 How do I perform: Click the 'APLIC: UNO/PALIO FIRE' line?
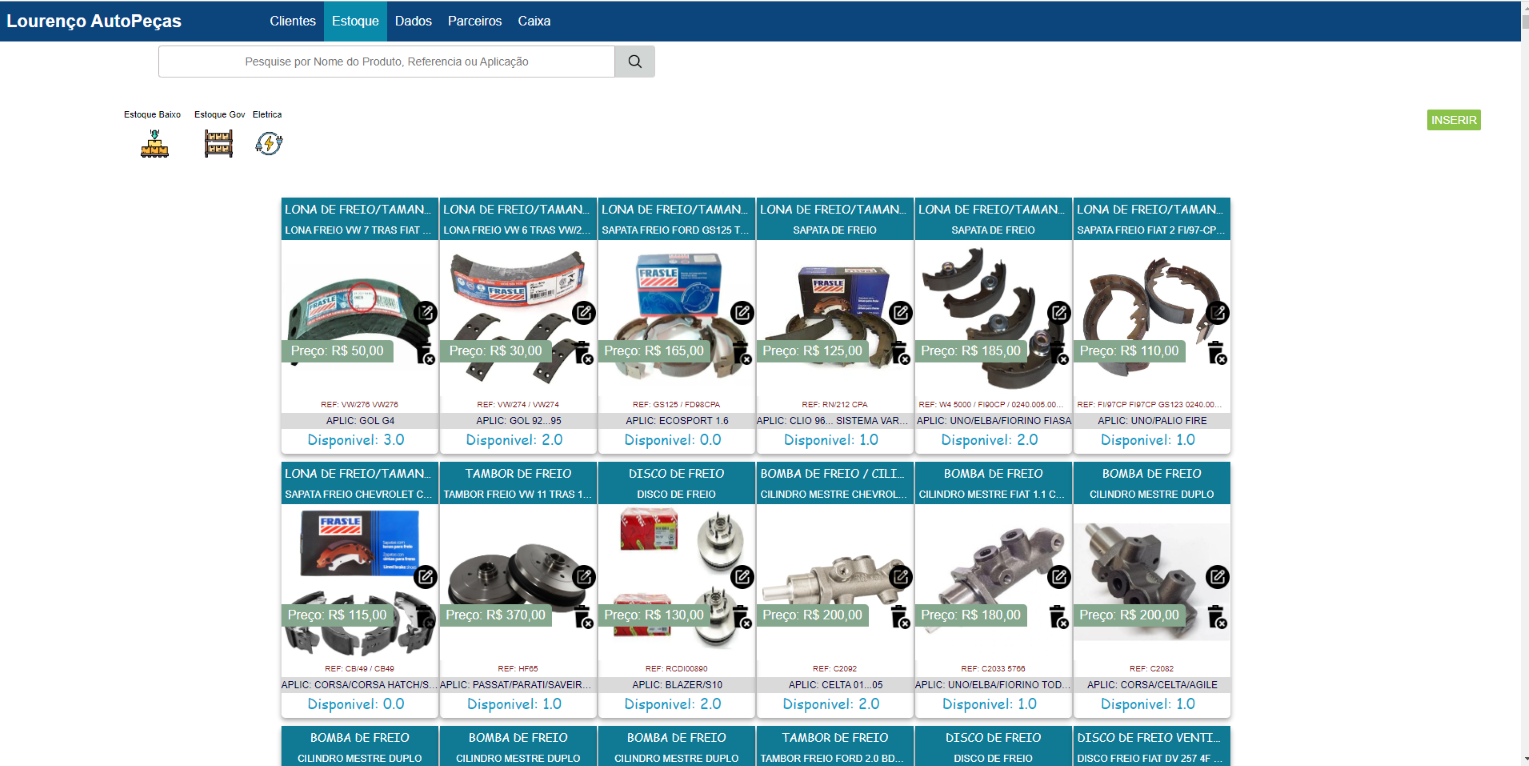tap(1152, 421)
